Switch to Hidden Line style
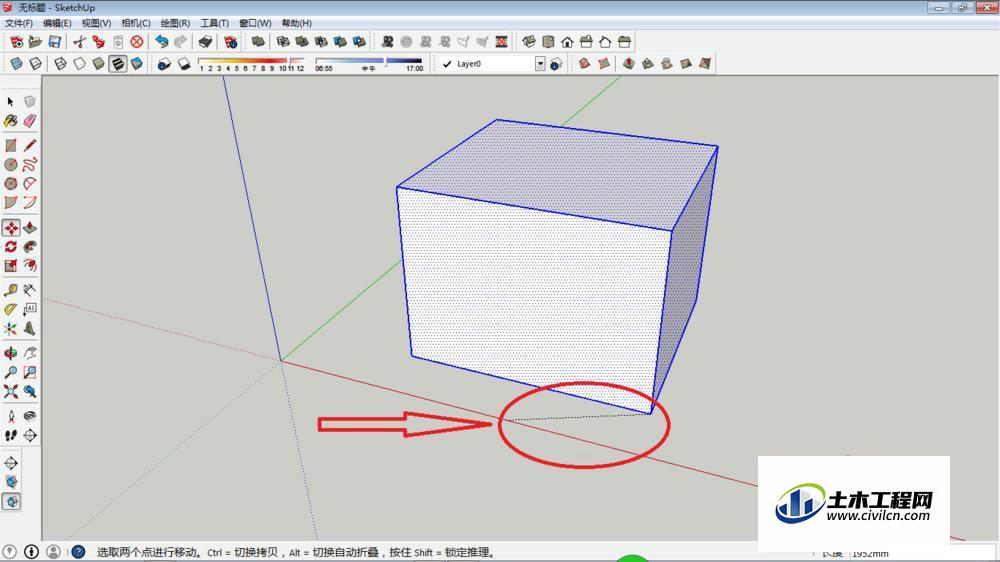 79,64
